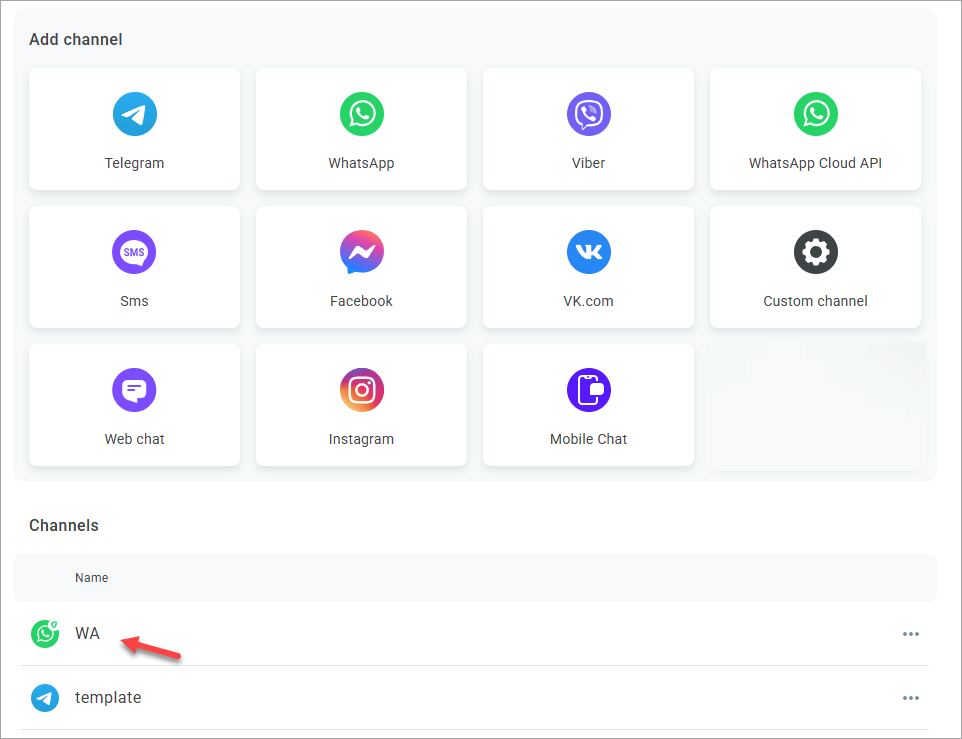Image resolution: width=962 pixels, height=739 pixels.
Task: Choose the Custom channel gear icon
Action: 815,252
